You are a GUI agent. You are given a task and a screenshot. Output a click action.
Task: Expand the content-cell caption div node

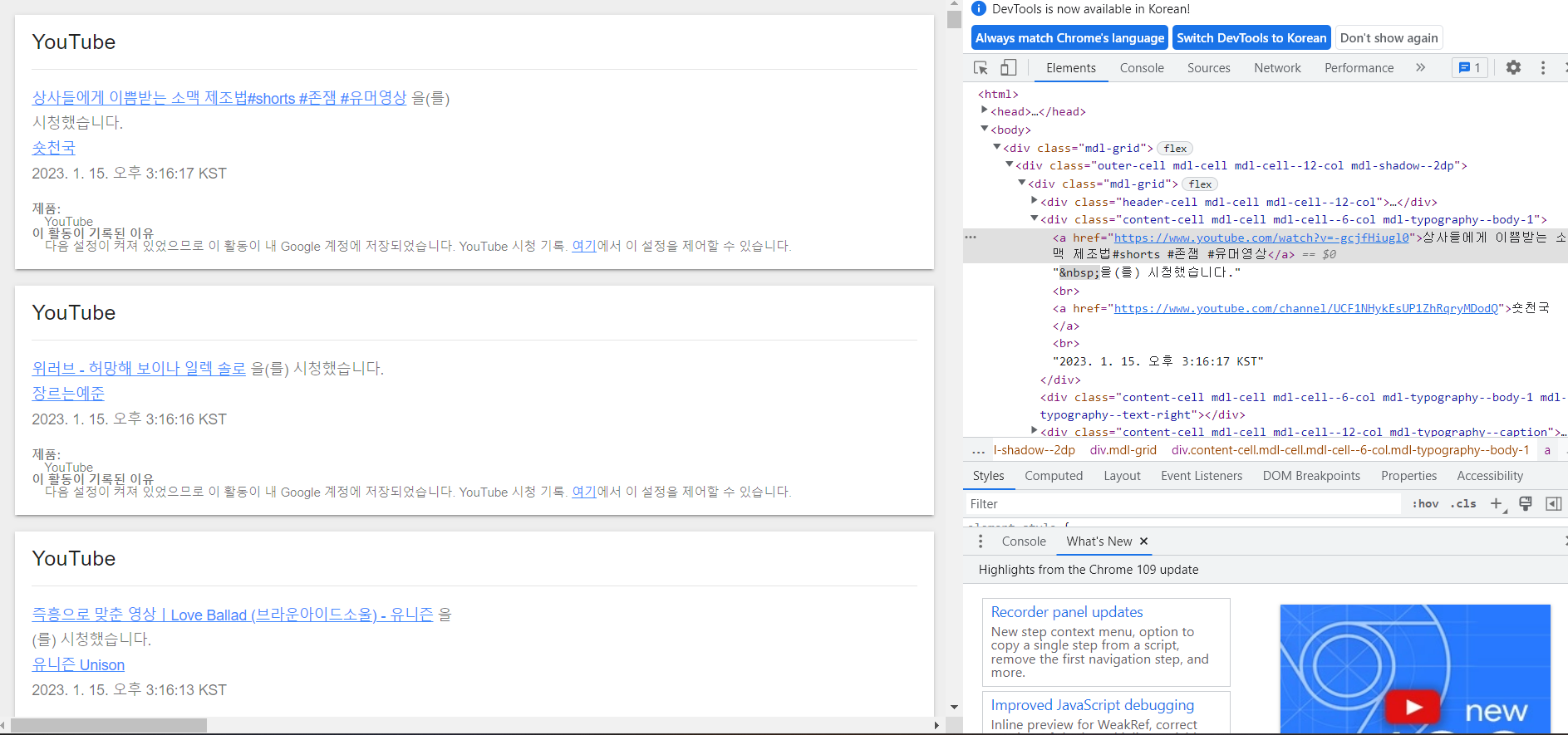click(1035, 431)
